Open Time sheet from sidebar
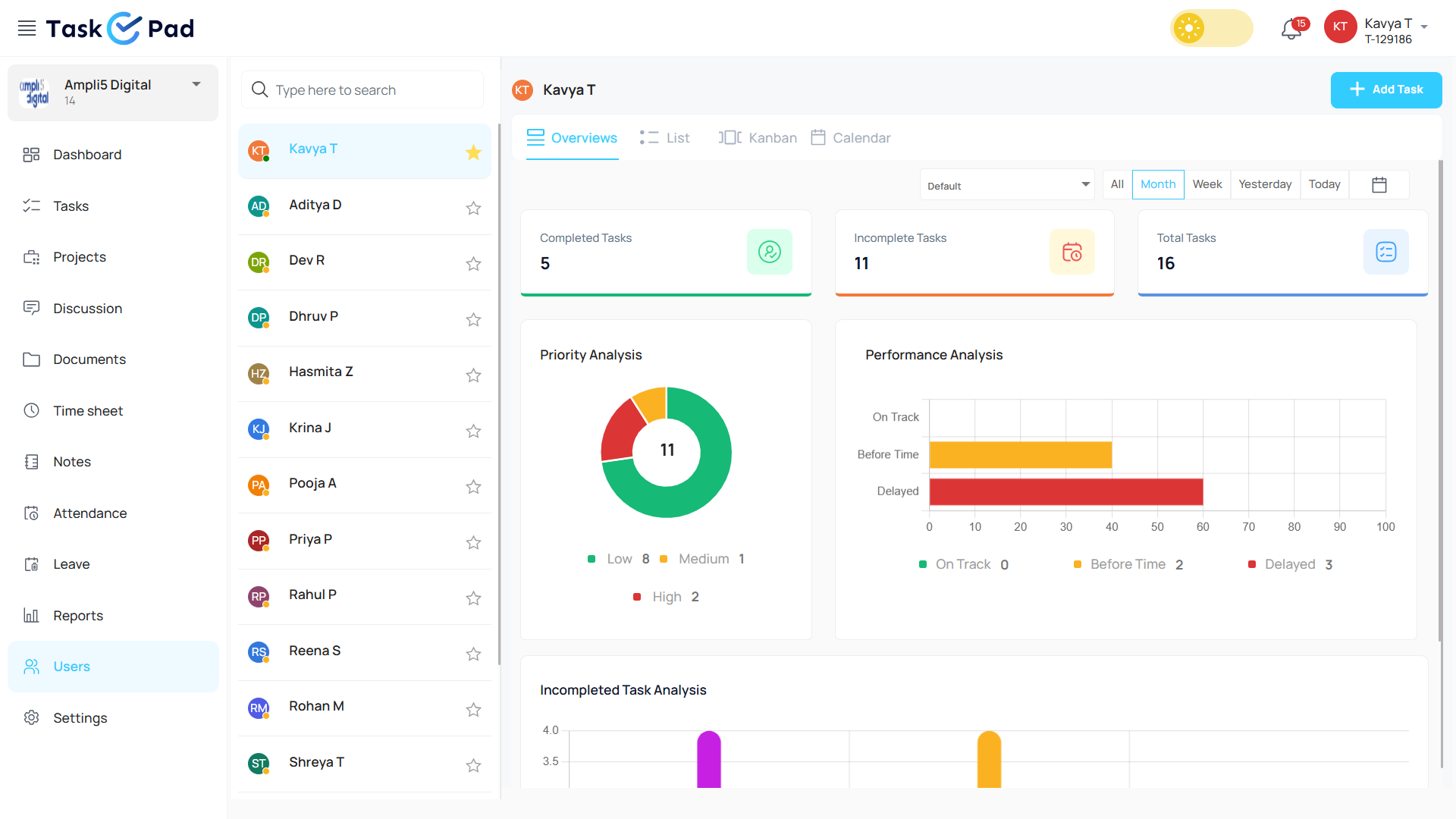 point(88,411)
